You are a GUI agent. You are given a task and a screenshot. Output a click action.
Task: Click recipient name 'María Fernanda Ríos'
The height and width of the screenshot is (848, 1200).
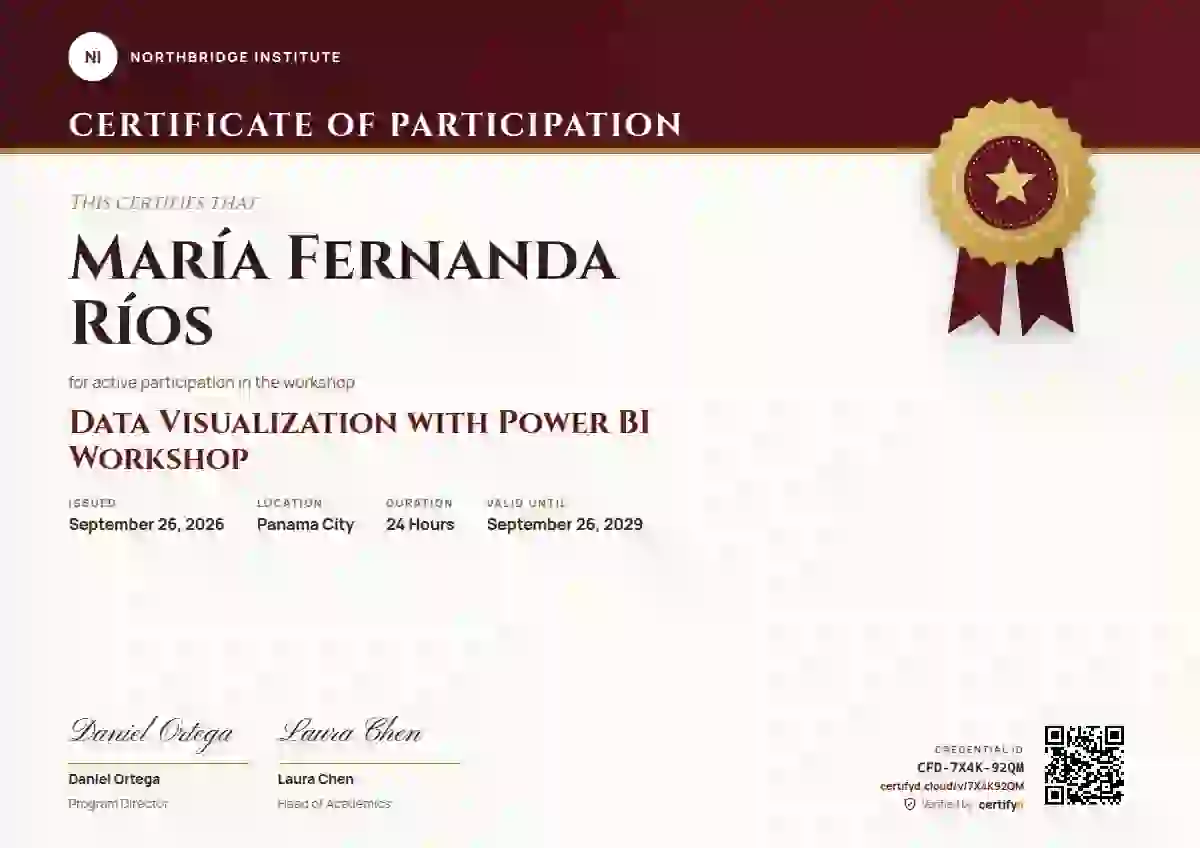[343, 291]
